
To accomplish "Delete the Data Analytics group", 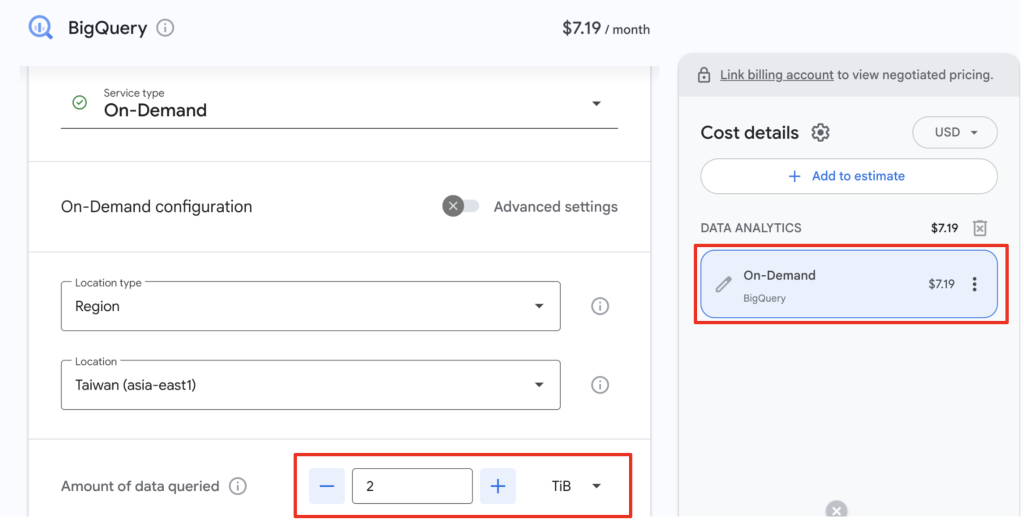I will [x=980, y=228].
